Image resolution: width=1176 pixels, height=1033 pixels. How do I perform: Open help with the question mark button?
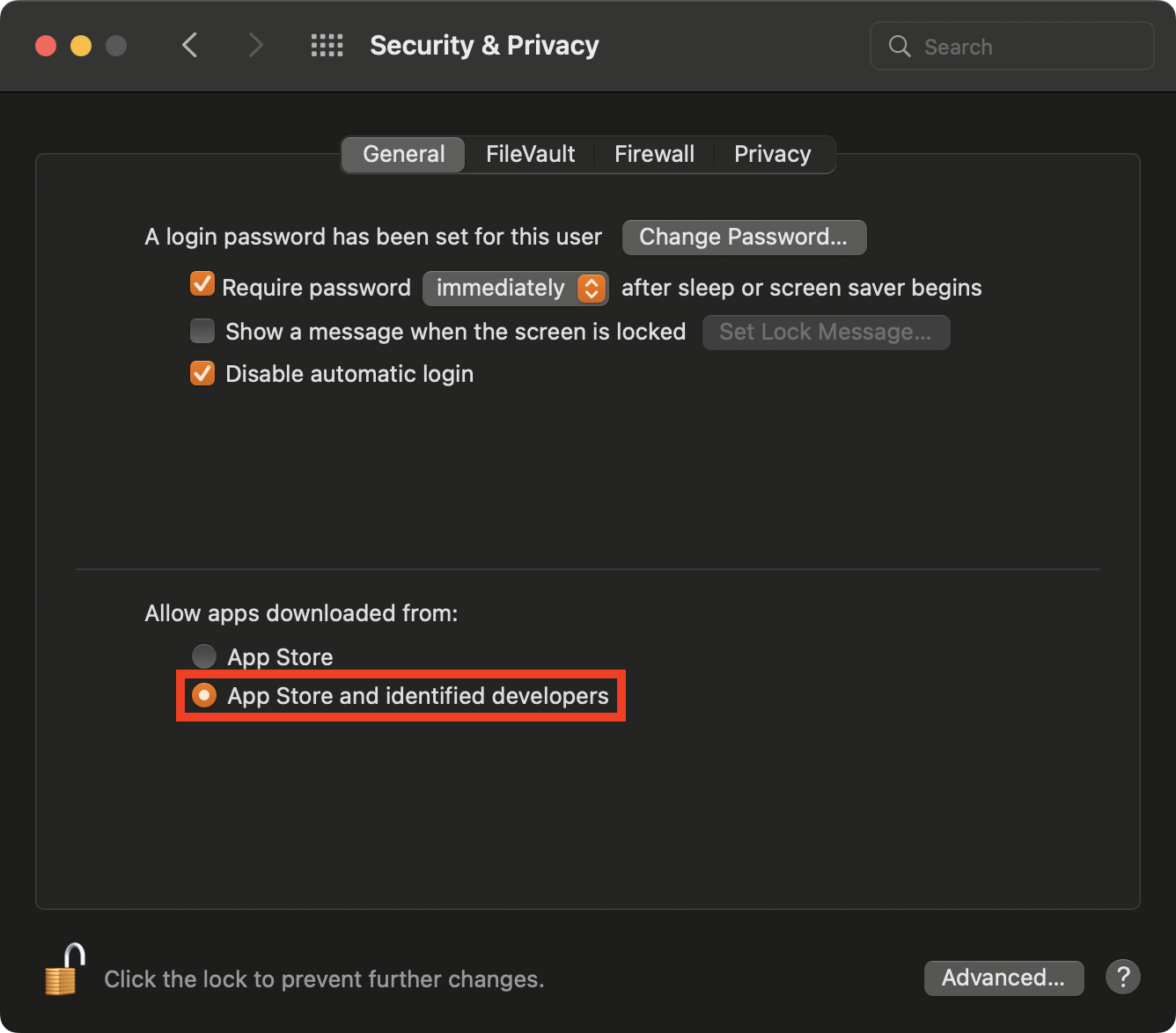(1123, 977)
